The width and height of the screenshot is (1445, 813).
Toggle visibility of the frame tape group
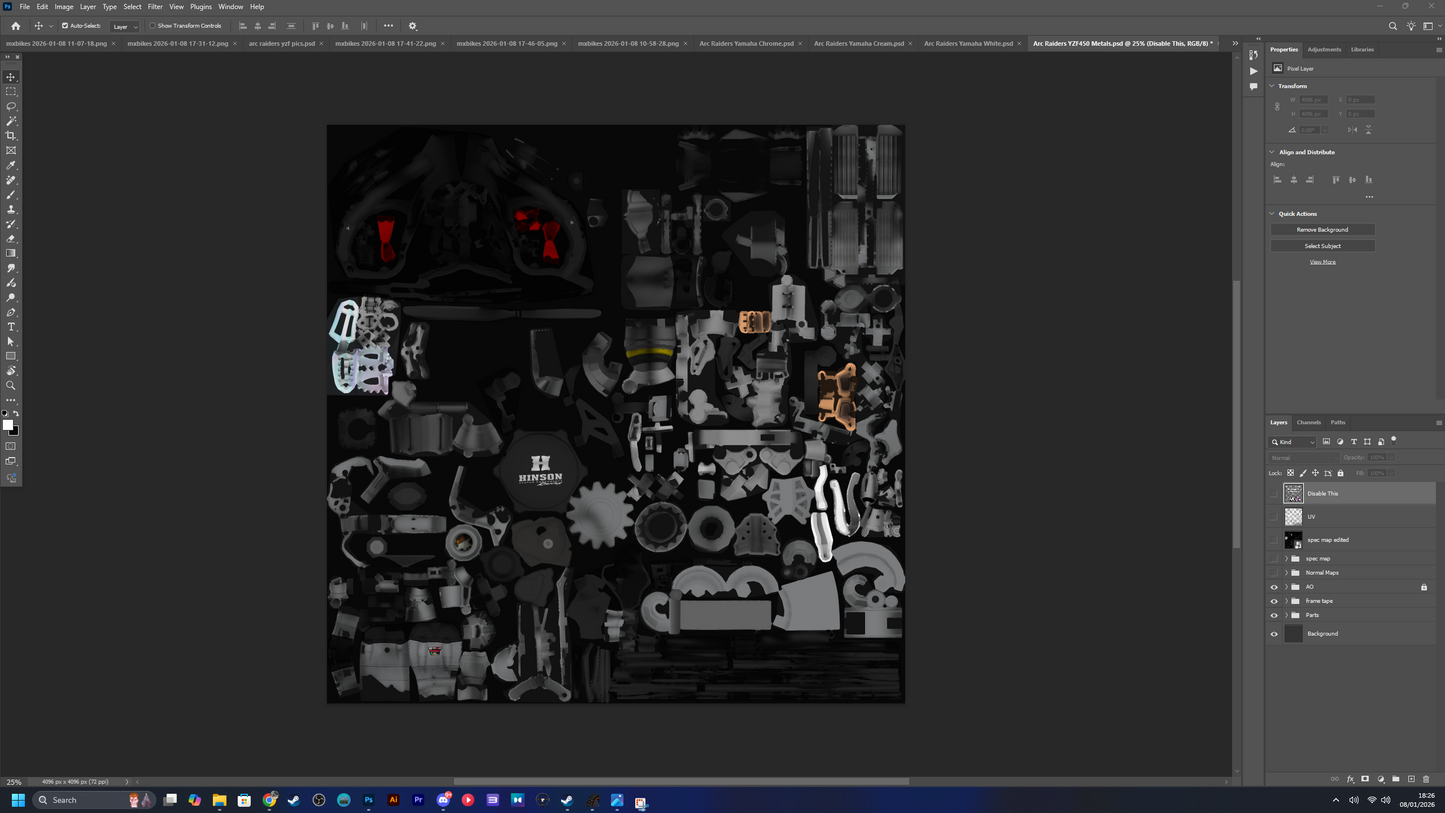(x=1274, y=601)
